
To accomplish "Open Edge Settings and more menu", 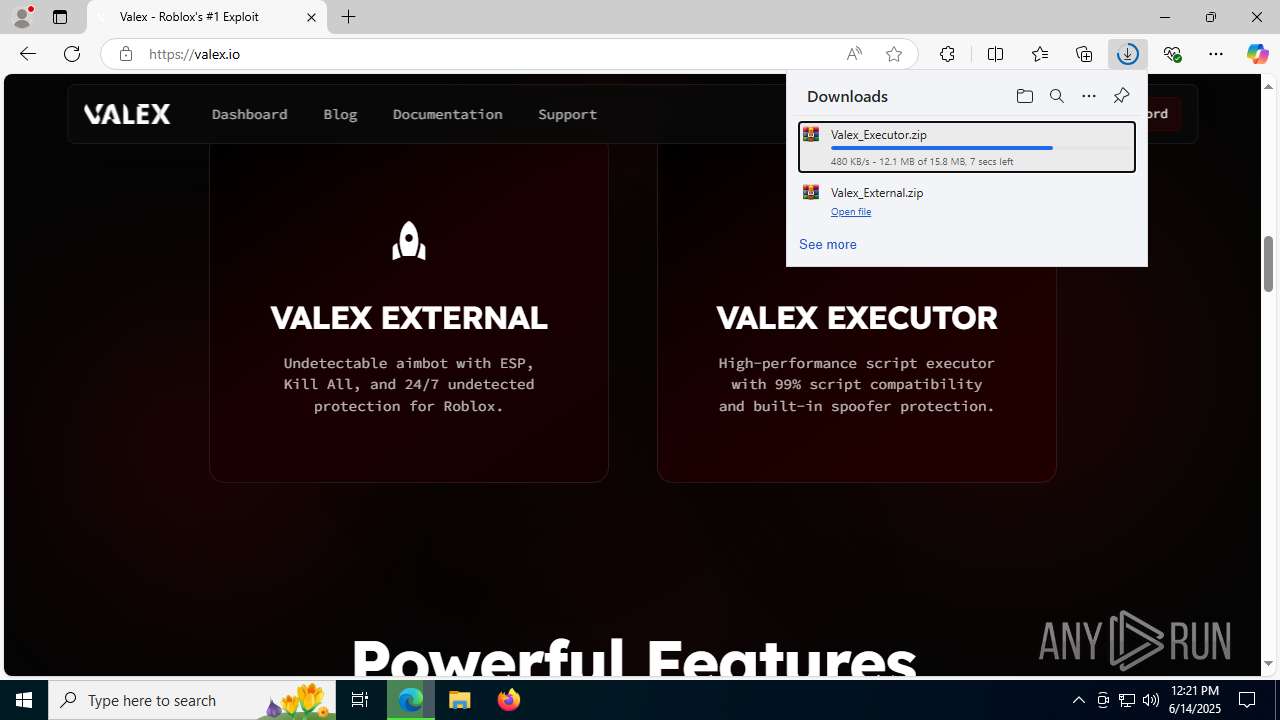I will click(1216, 54).
